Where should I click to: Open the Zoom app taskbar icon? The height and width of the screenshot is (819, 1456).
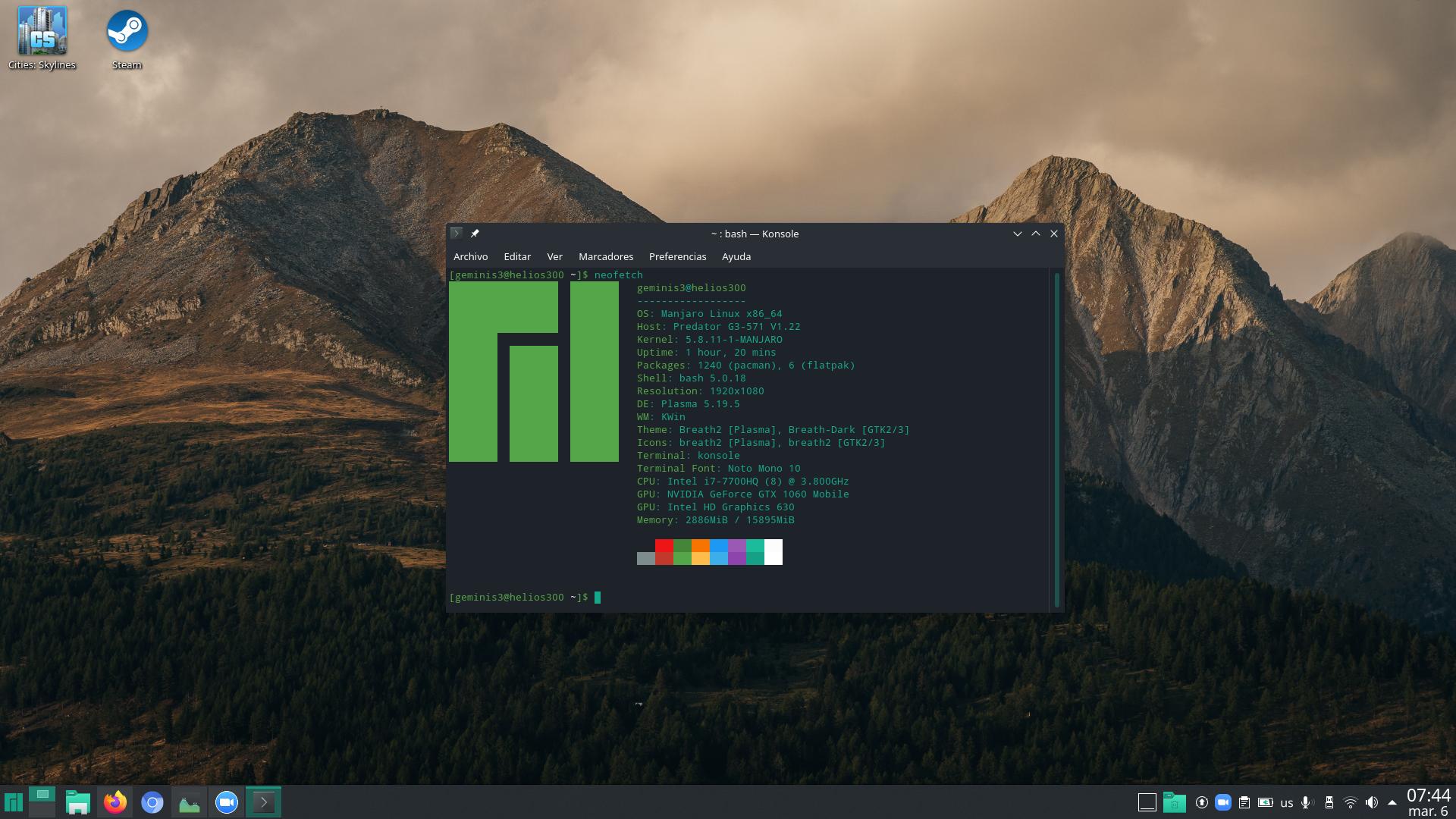click(x=227, y=802)
